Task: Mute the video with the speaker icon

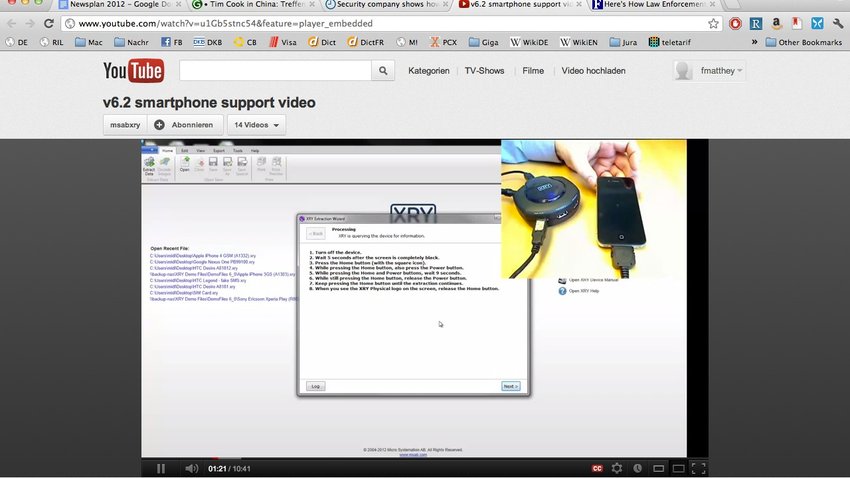Action: pyautogui.click(x=191, y=469)
